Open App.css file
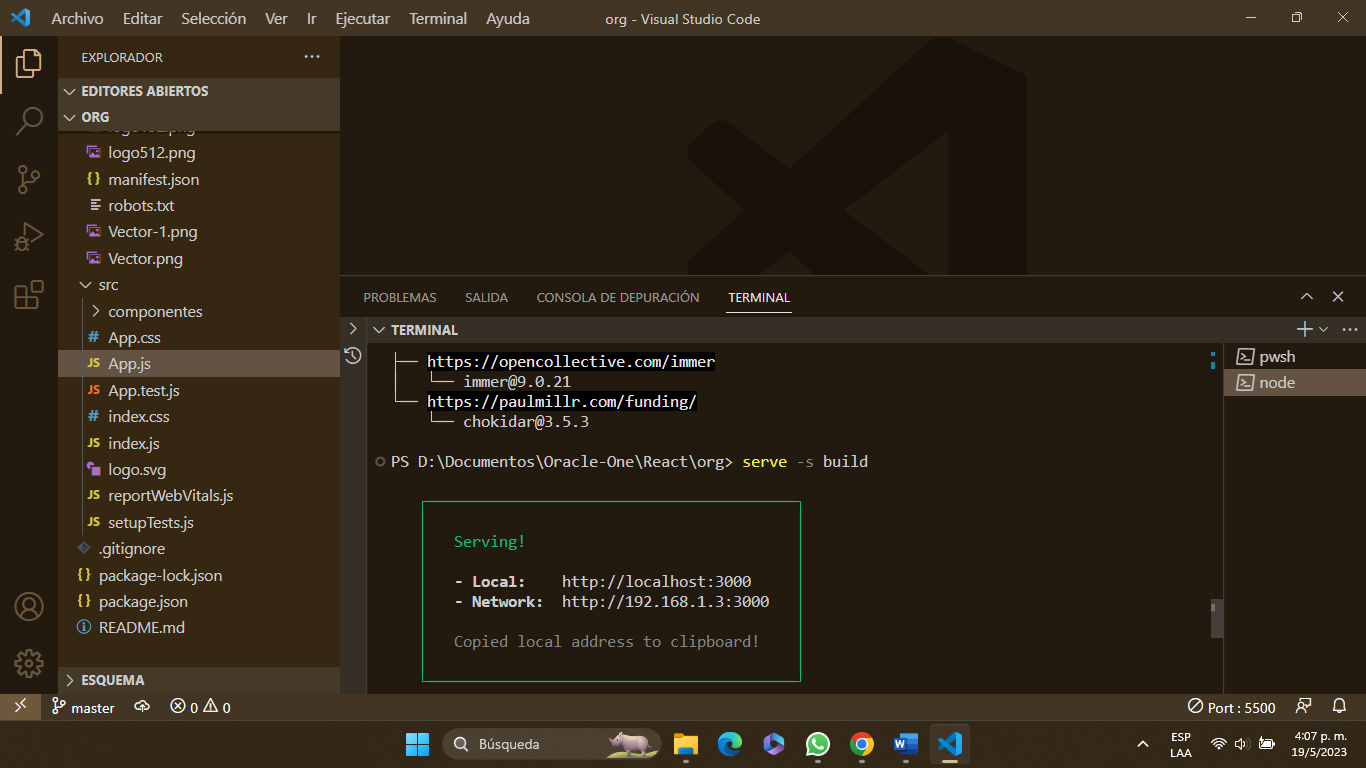Viewport: 1366px width, 768px height. 199,337
